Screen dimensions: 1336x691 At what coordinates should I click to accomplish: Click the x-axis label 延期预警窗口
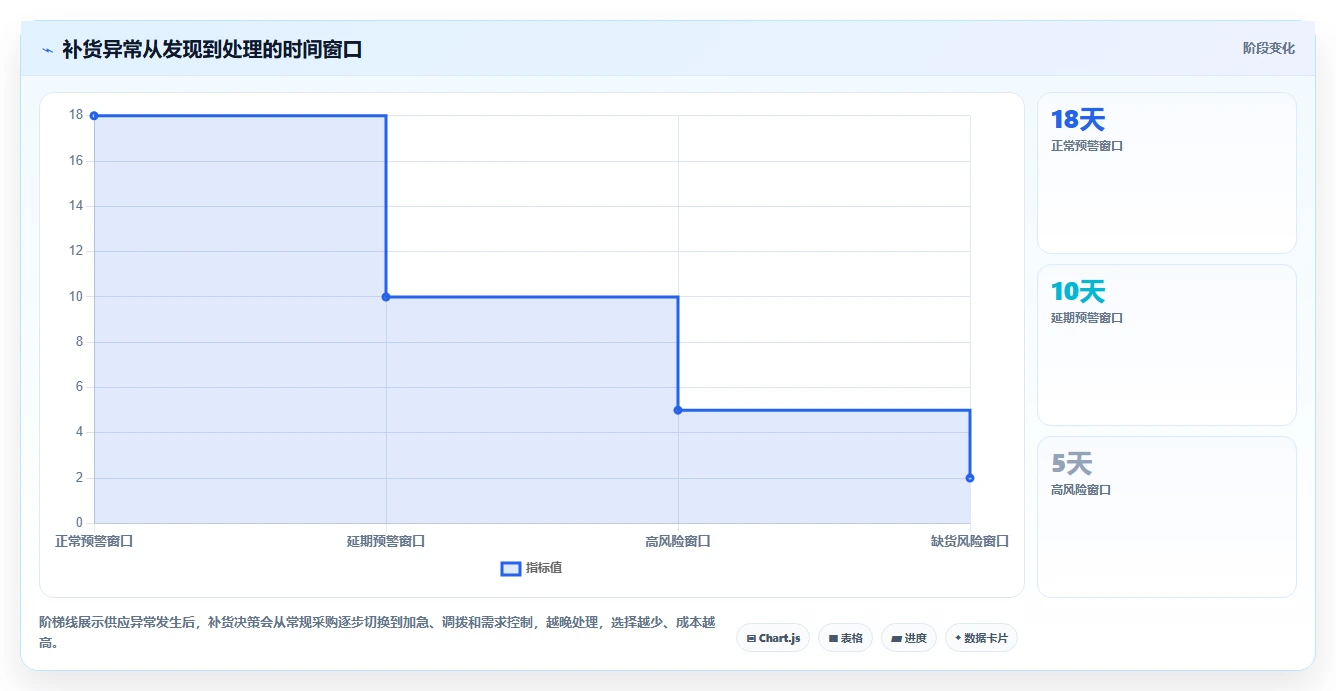[x=386, y=541]
